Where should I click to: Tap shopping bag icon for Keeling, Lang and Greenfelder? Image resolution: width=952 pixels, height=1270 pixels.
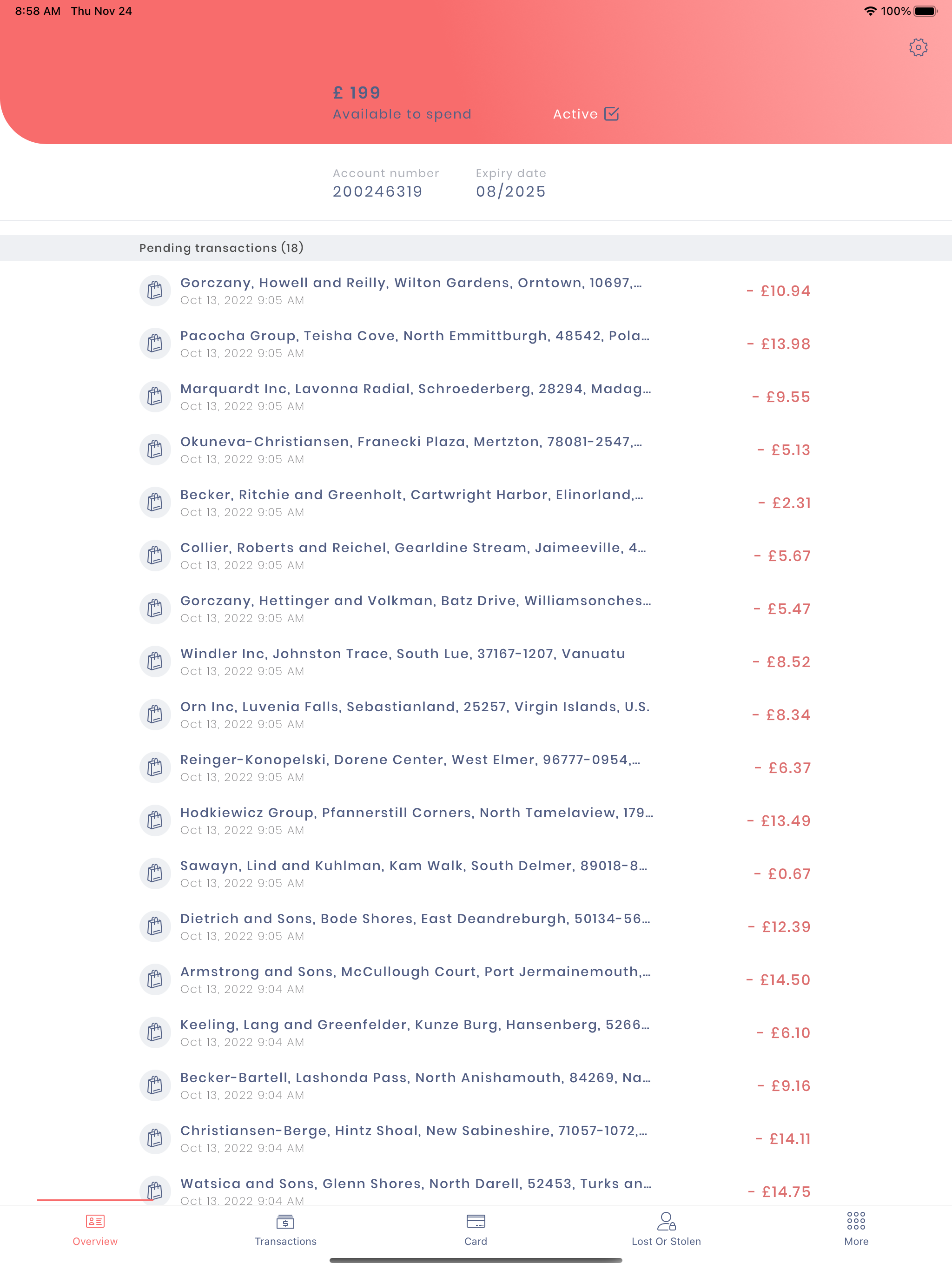click(155, 1032)
